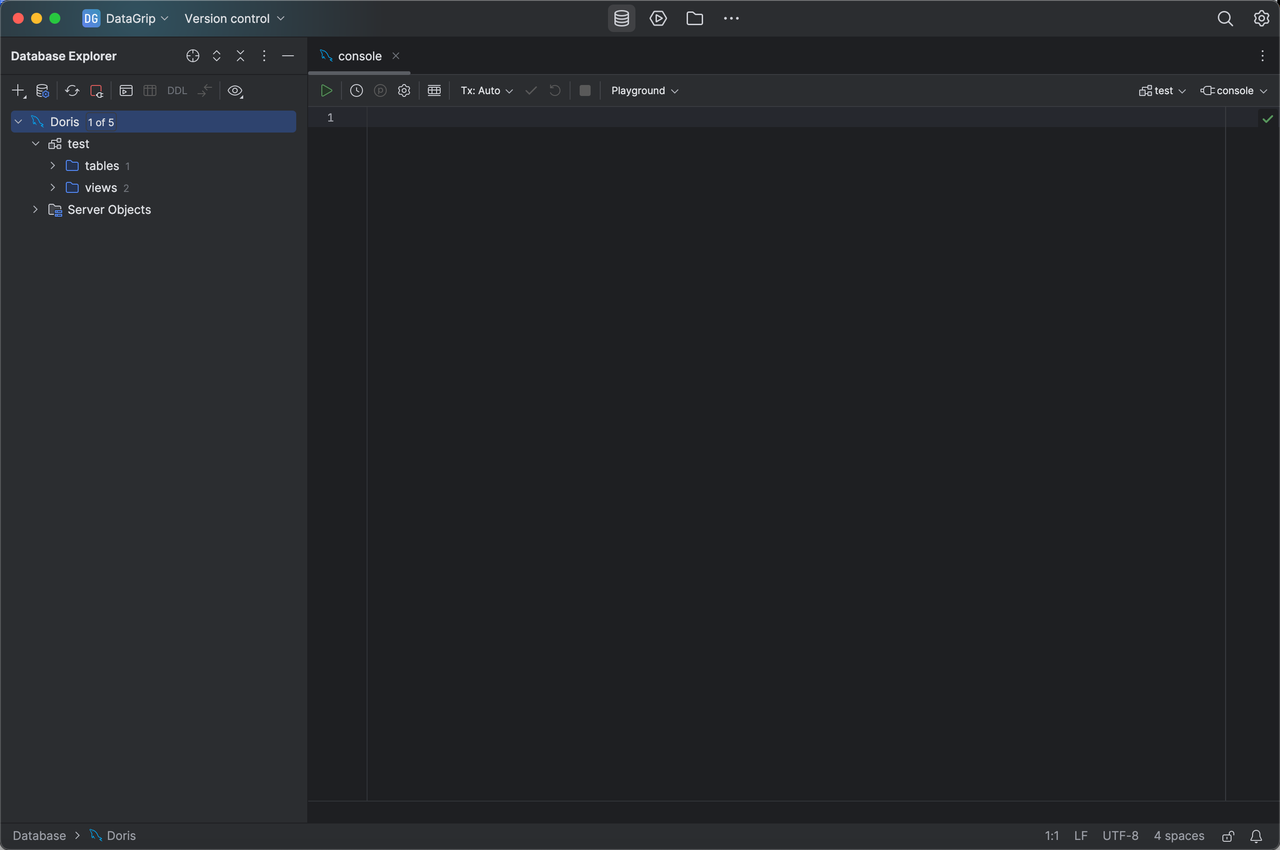The width and height of the screenshot is (1280, 850).
Task: Expand the Server Objects node
Action: (x=35, y=210)
